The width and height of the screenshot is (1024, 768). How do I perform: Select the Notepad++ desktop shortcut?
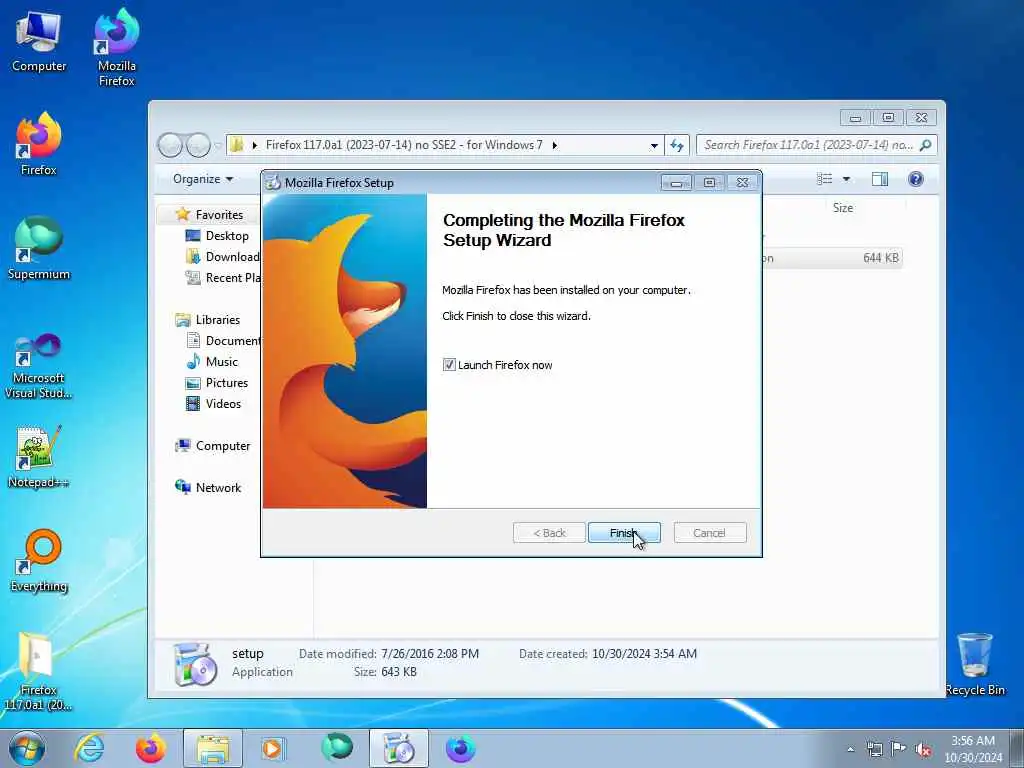pos(39,457)
